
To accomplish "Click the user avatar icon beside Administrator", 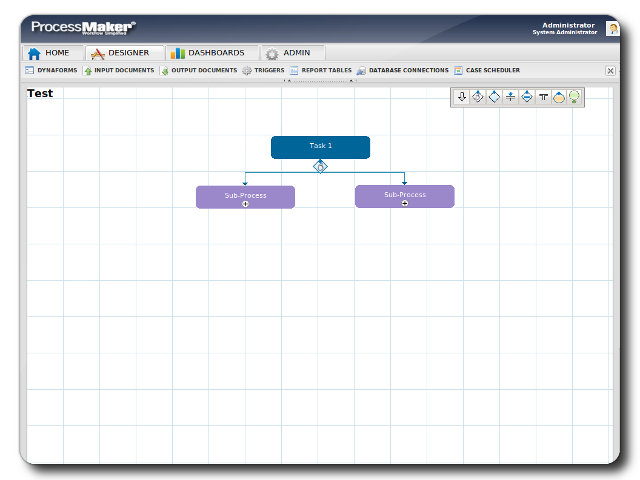I will 611,29.
